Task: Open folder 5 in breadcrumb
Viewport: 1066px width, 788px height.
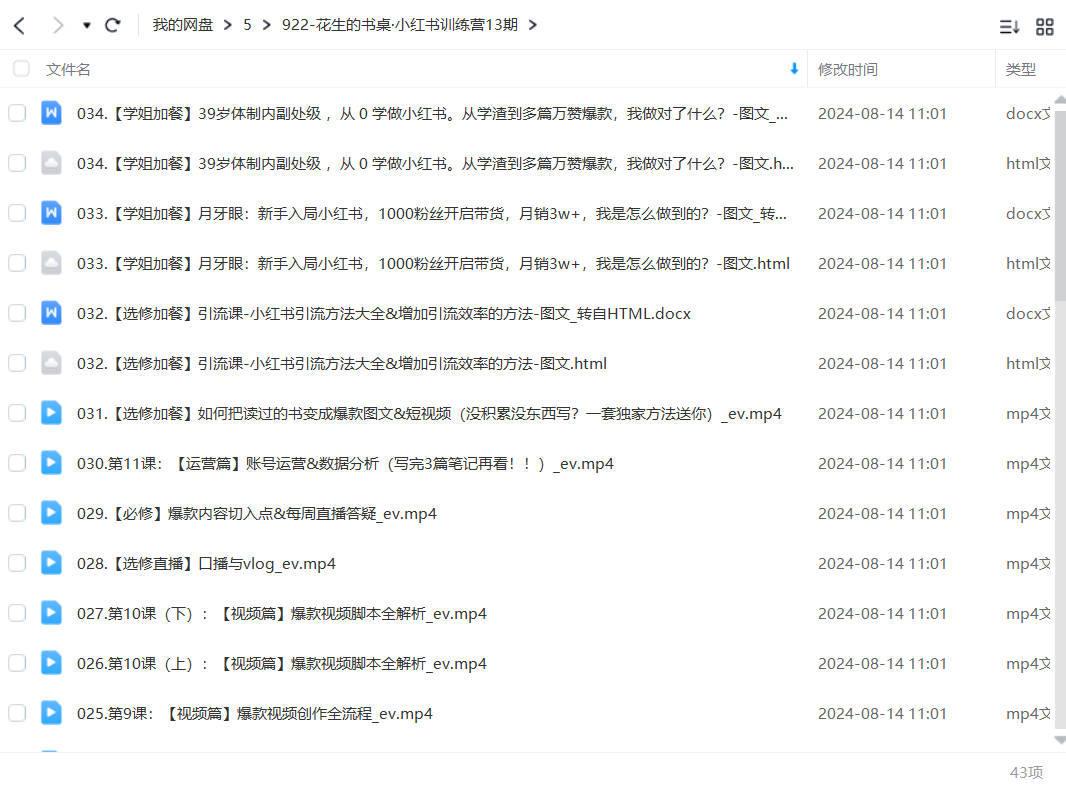Action: [x=247, y=25]
